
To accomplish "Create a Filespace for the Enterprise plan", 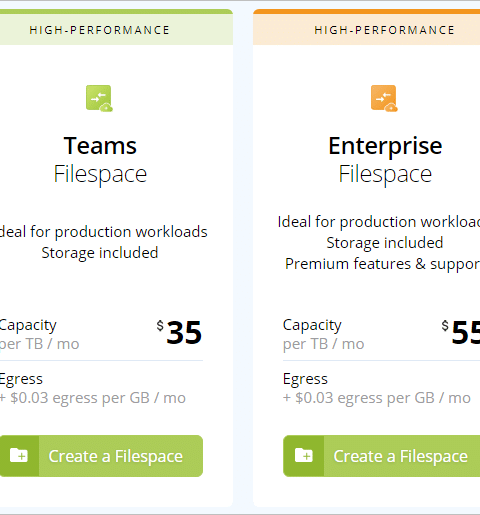I will click(382, 456).
